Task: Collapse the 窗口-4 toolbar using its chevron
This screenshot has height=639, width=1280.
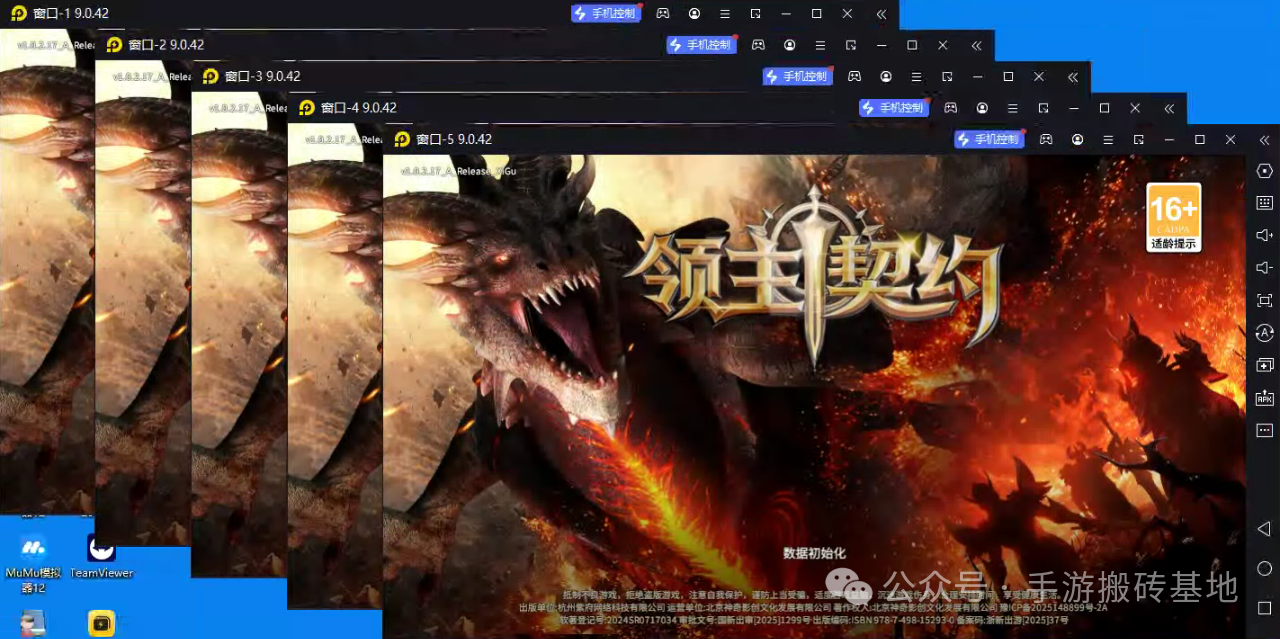Action: [x=1169, y=108]
